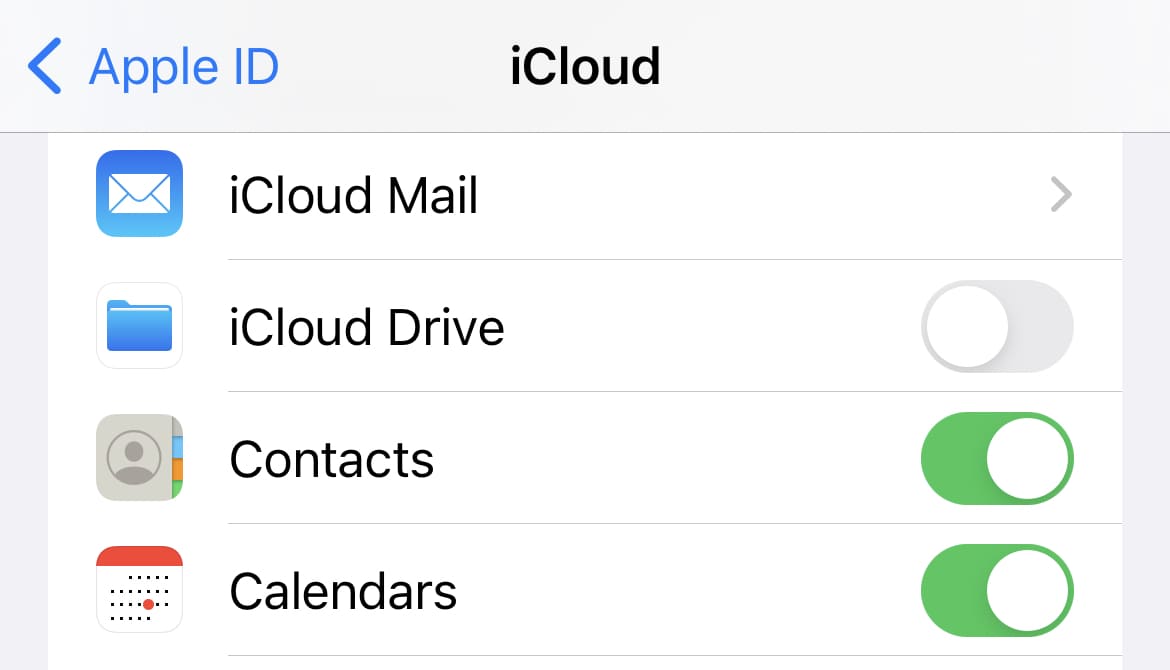Tap the red dot on Calendars icon
This screenshot has height=670, width=1170.
point(148,604)
